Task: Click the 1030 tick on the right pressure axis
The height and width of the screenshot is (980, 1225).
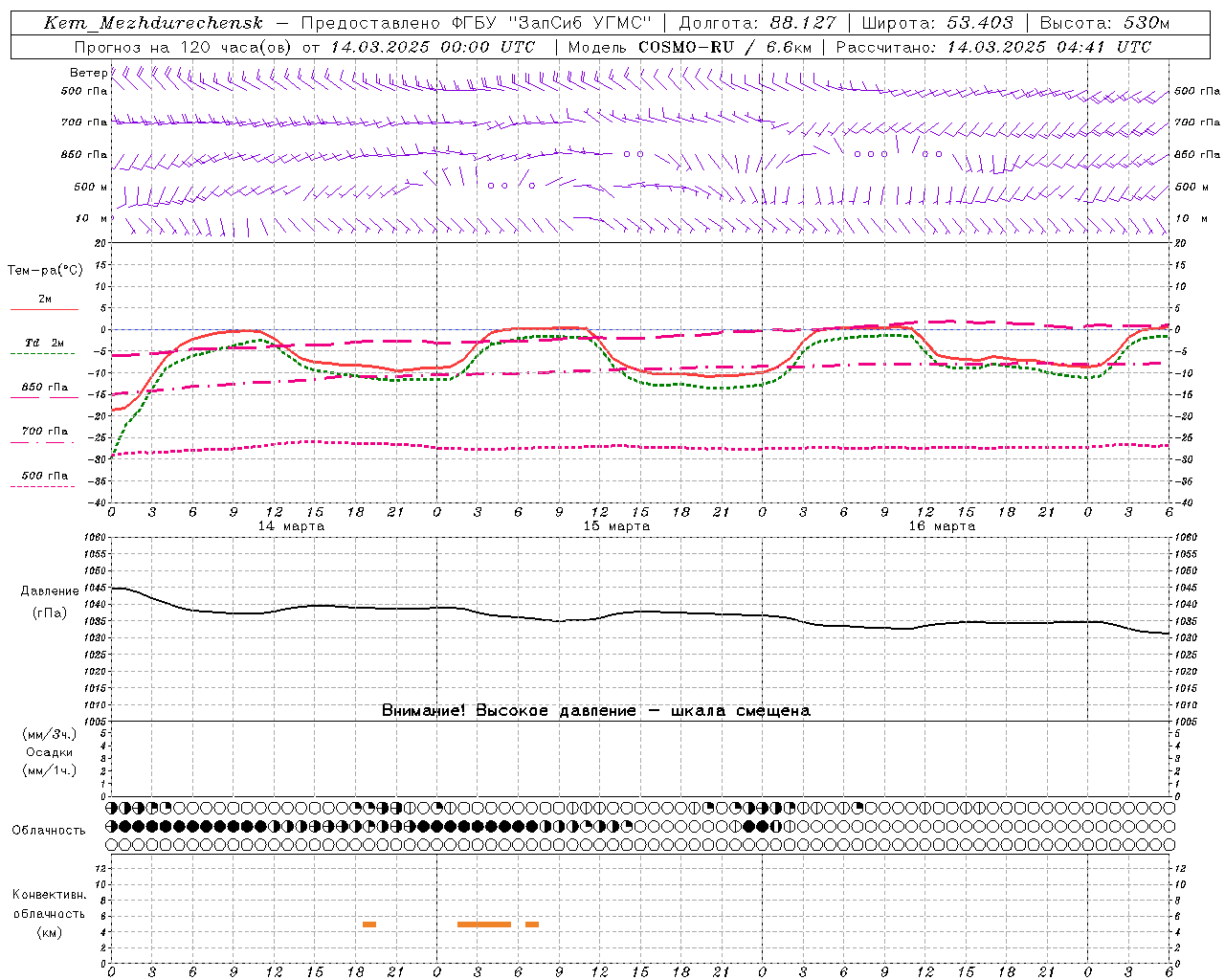Action: [1185, 637]
